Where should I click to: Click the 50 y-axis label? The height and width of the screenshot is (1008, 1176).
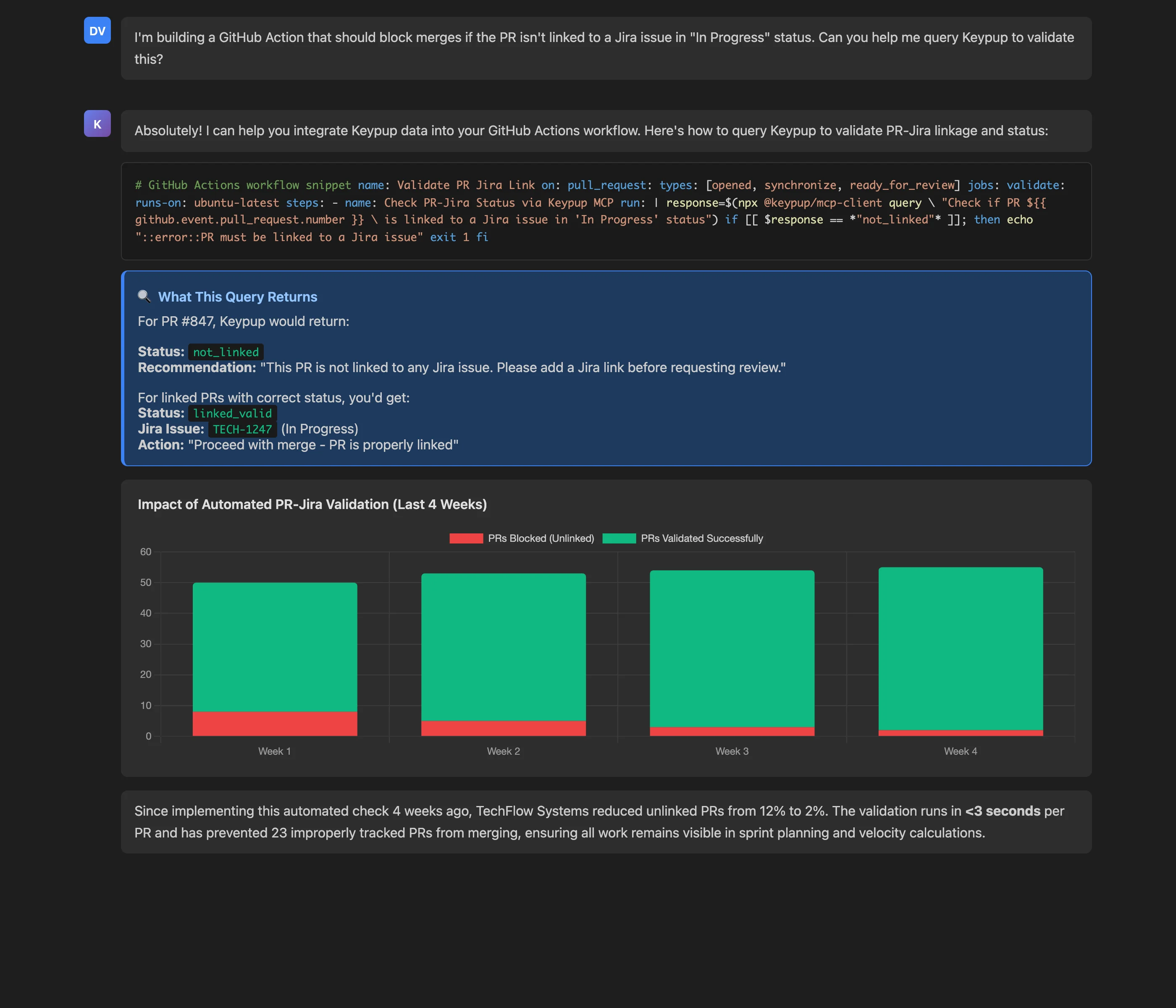[x=146, y=582]
